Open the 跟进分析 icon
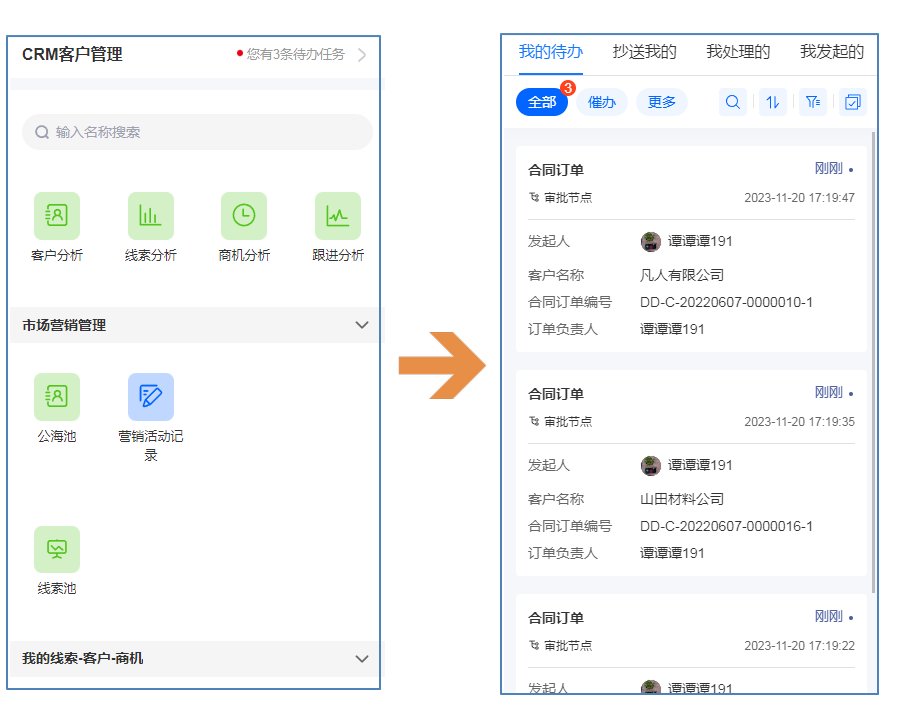 pos(338,215)
